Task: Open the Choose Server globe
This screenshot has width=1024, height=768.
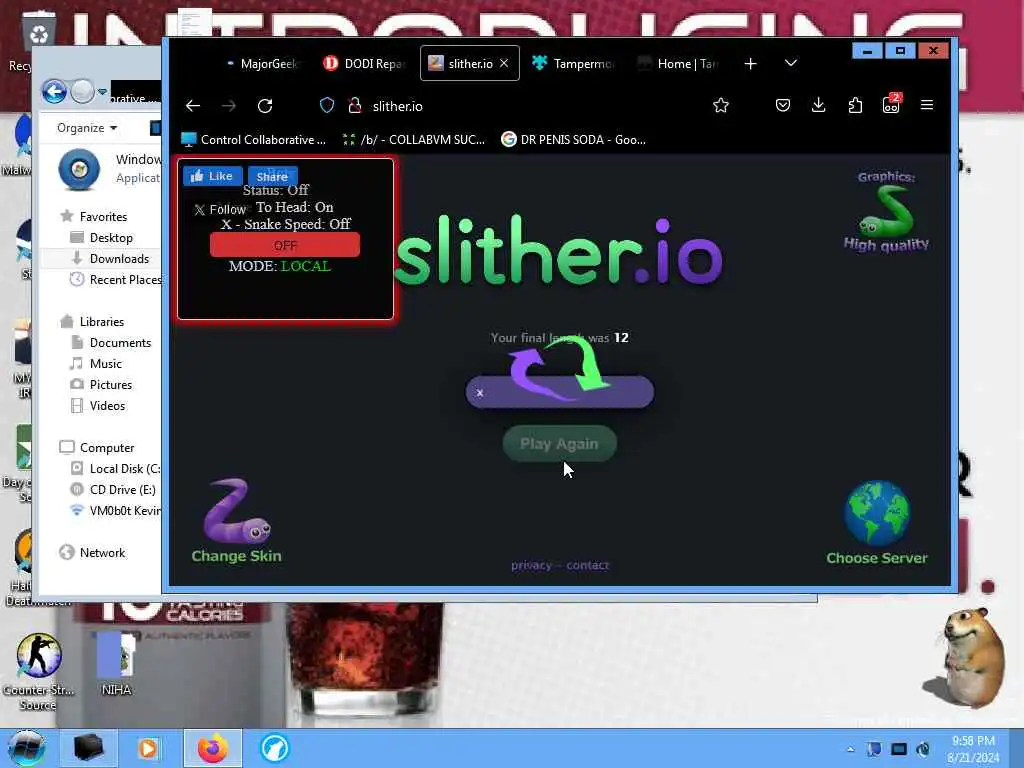Action: click(x=876, y=522)
